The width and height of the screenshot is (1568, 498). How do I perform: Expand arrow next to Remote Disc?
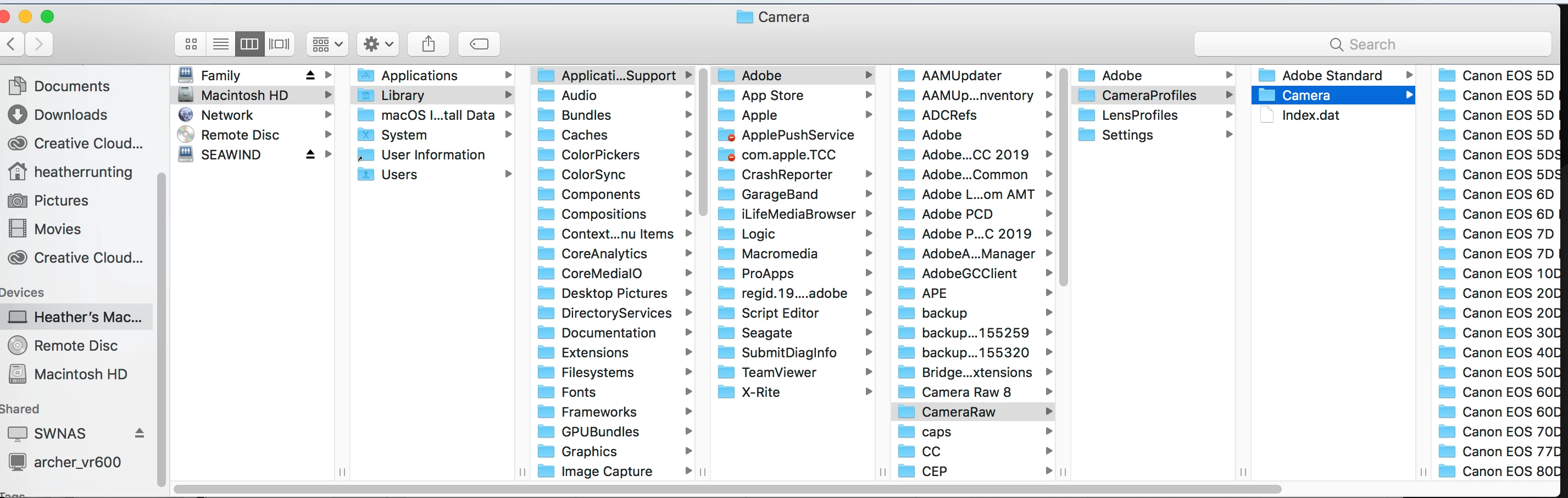(x=328, y=135)
